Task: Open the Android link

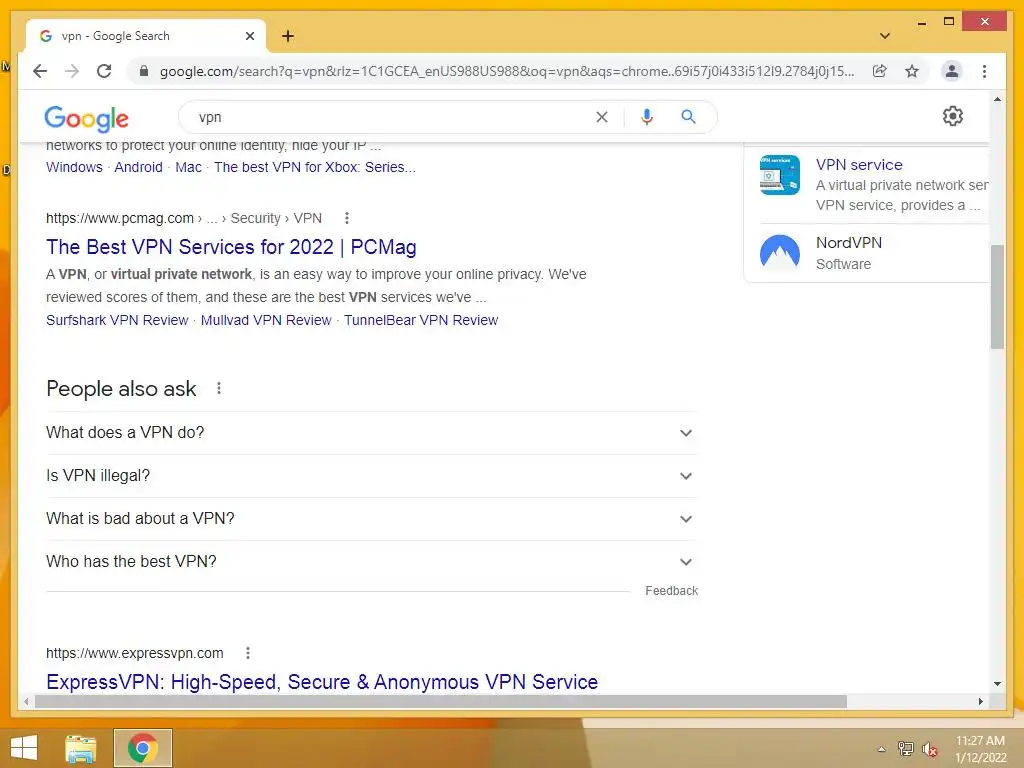Action: 138,167
